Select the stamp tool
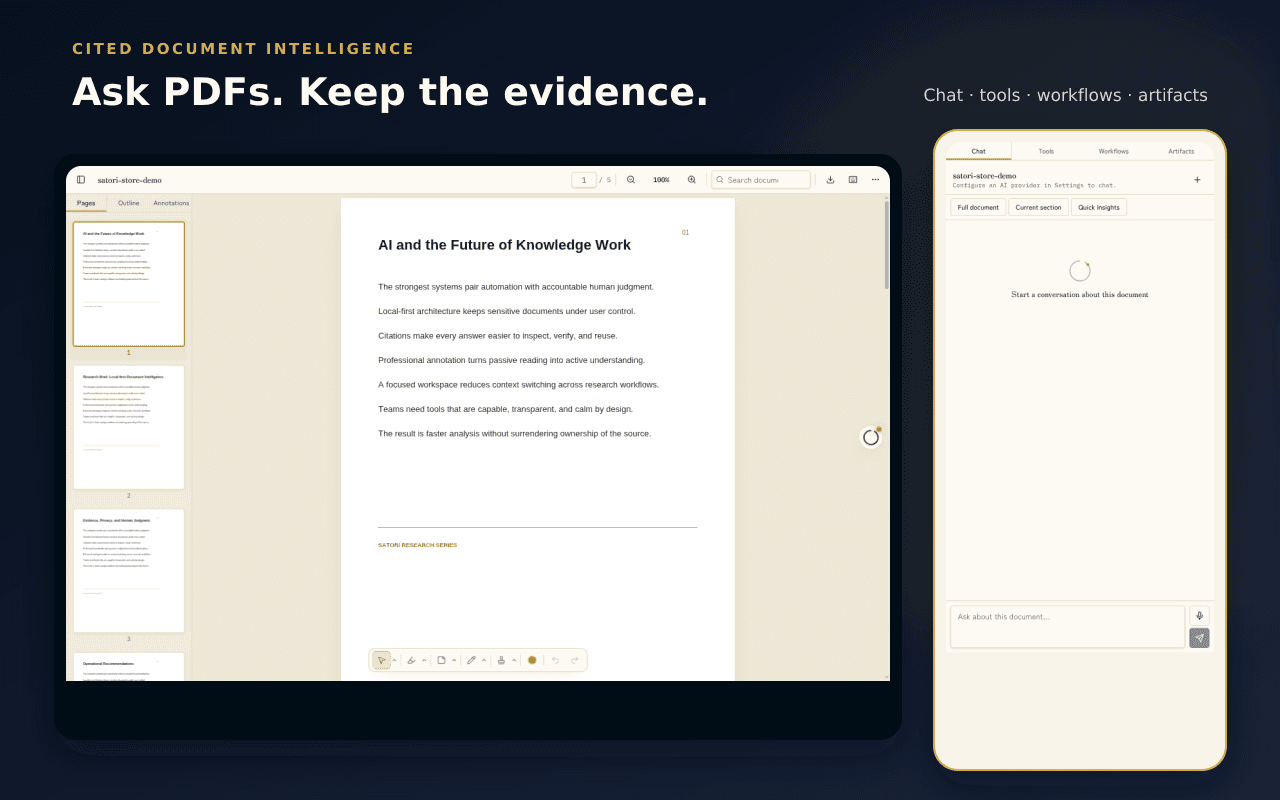The image size is (1280, 800). 501,660
